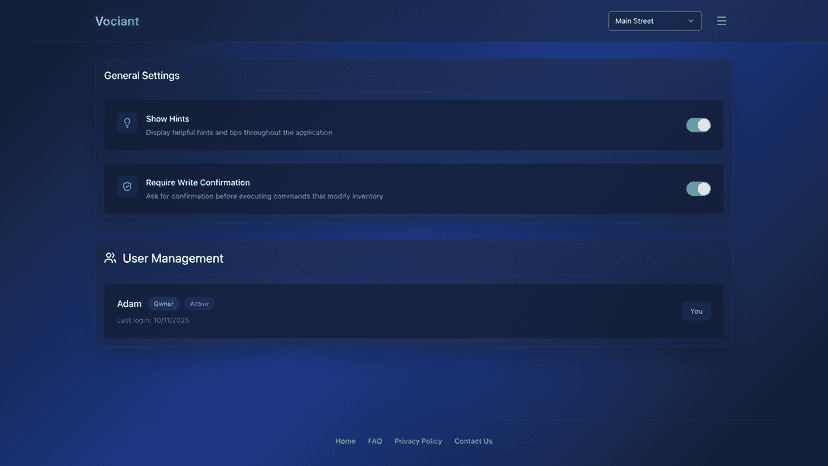Click the Active status badge for Adam
This screenshot has height=466, width=828.
(x=199, y=304)
